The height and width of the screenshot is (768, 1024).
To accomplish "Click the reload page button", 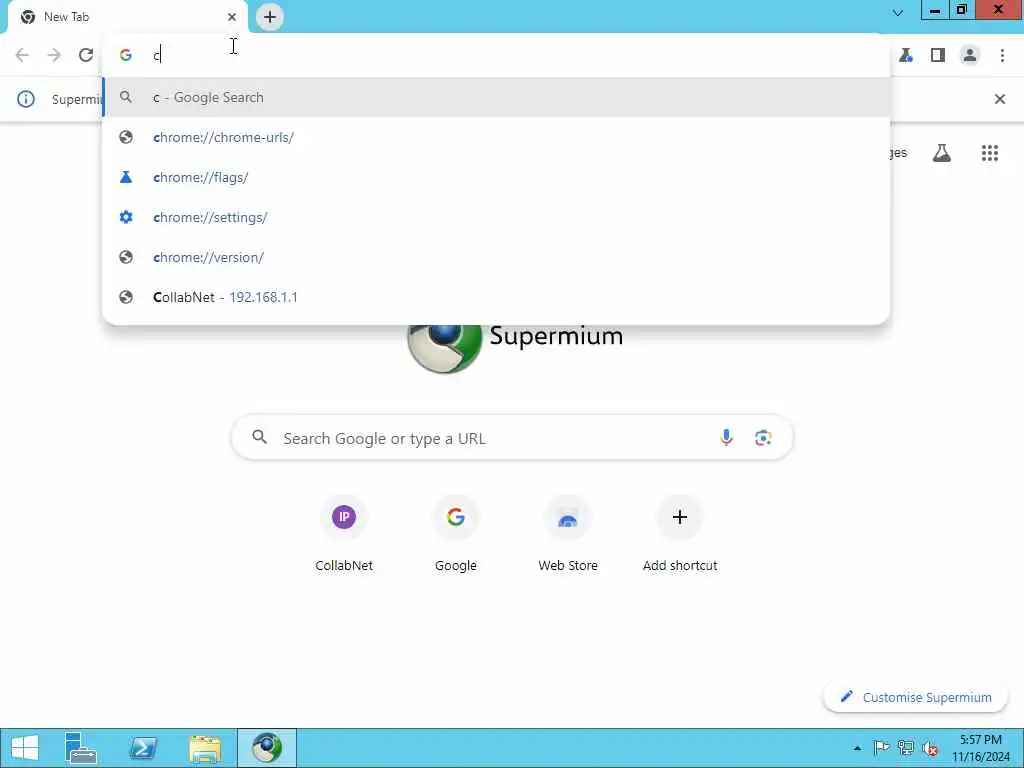I will (86, 55).
